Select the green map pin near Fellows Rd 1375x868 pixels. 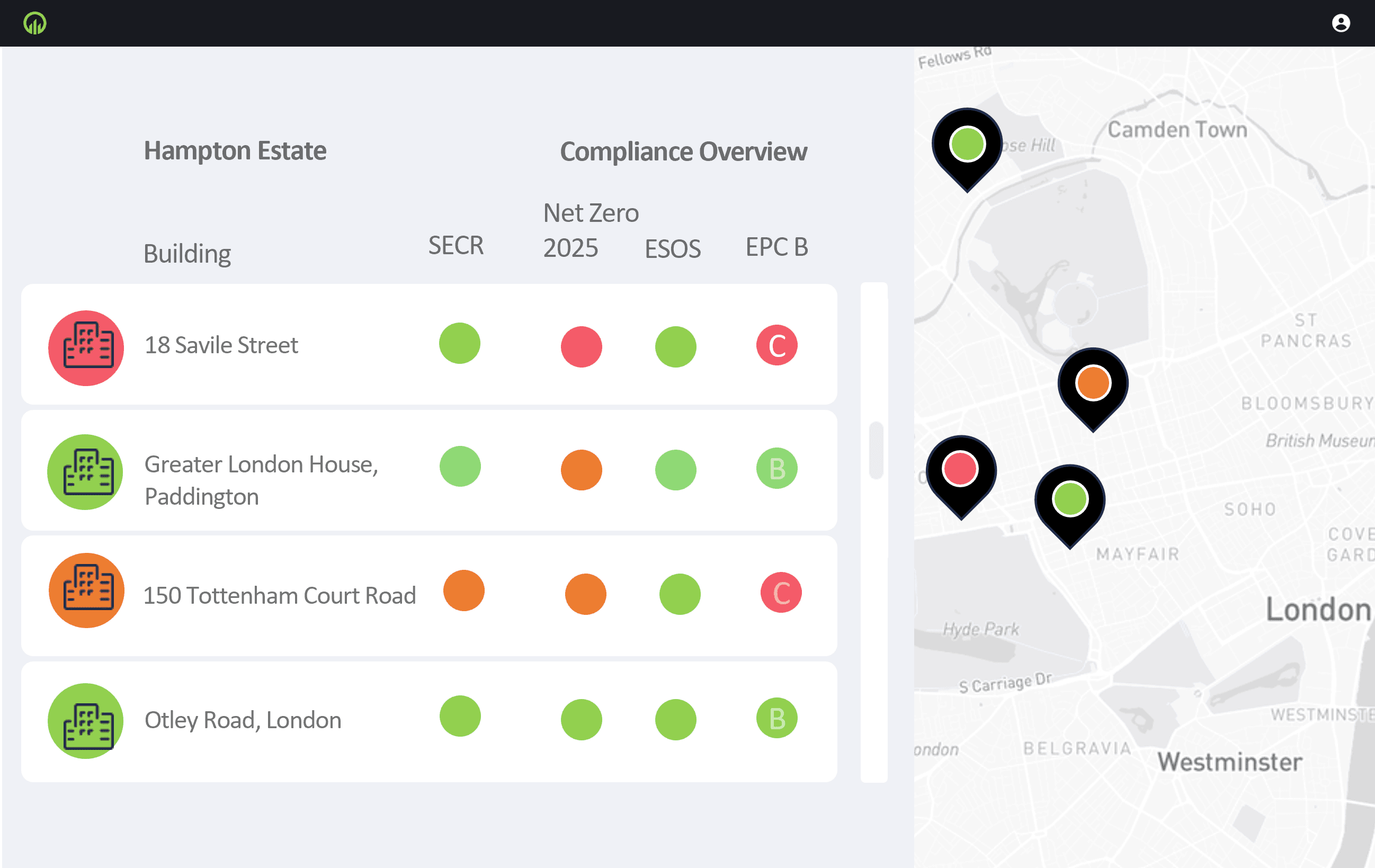967,145
